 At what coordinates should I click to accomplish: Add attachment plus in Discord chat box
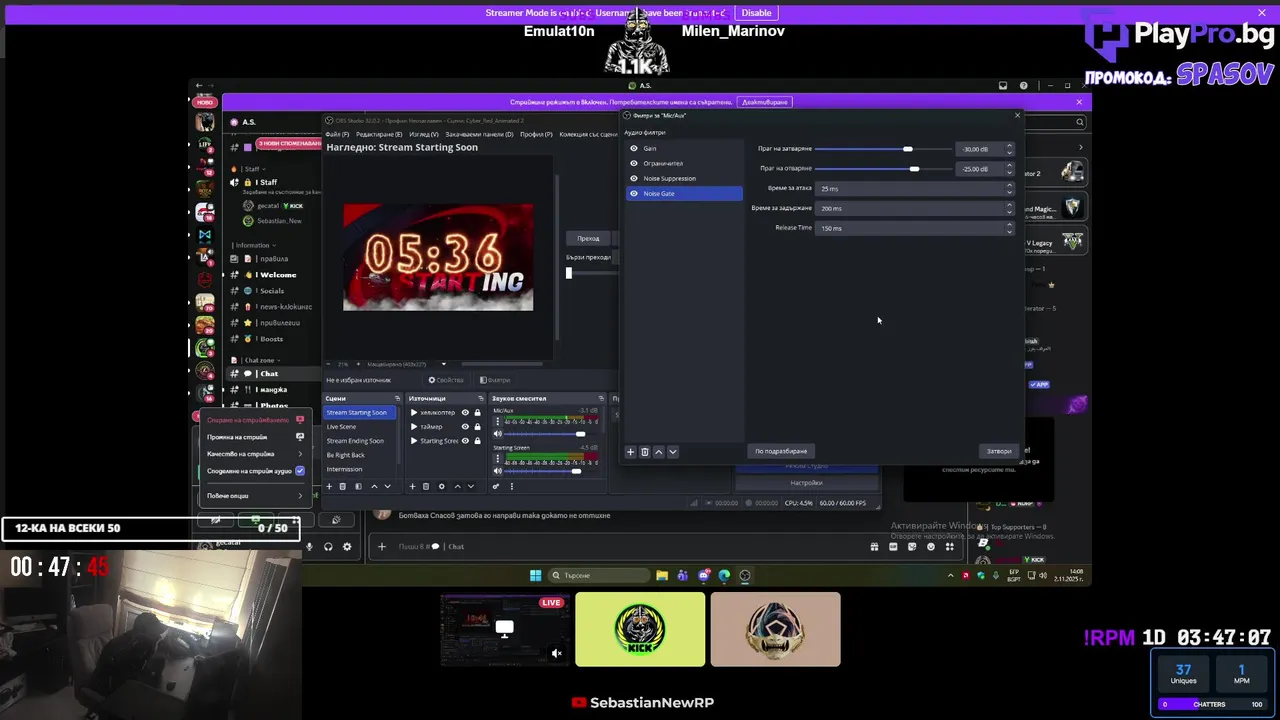(x=381, y=546)
